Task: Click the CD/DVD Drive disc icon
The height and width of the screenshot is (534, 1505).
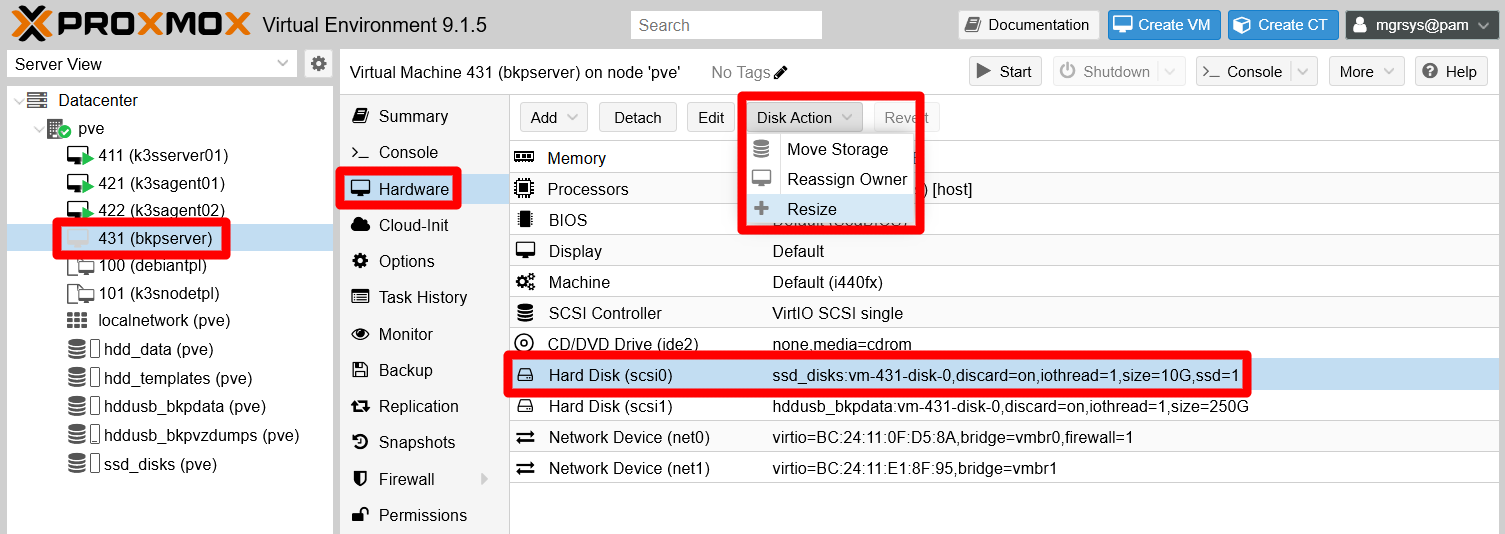Action: 524,344
